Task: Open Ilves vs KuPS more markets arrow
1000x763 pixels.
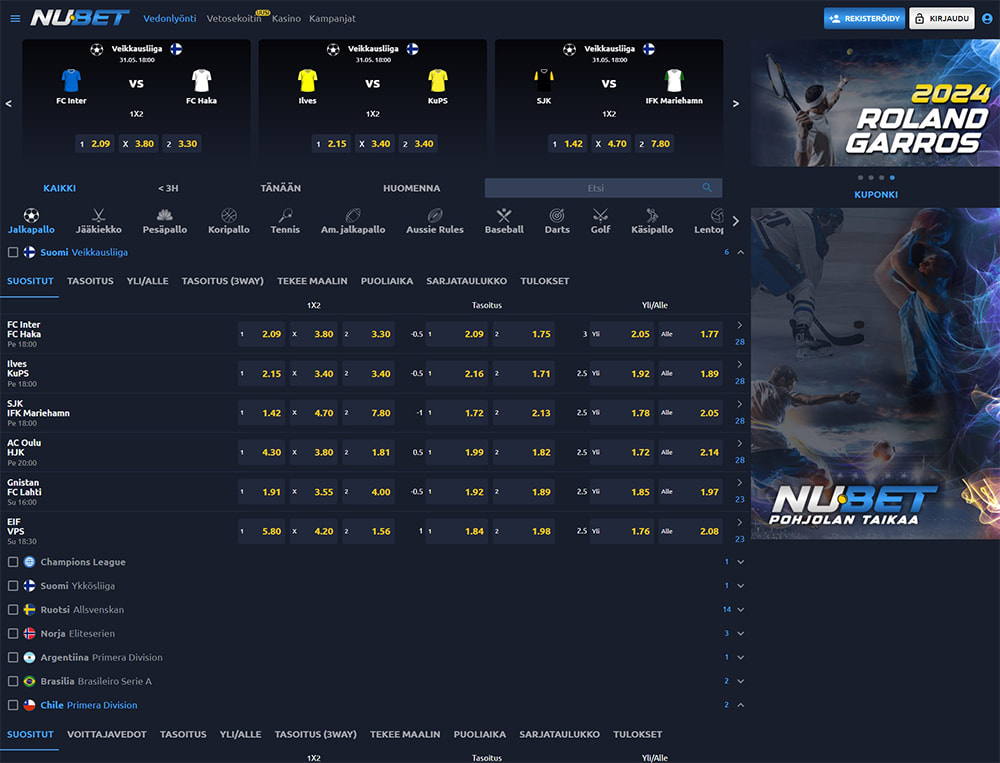Action: click(740, 364)
